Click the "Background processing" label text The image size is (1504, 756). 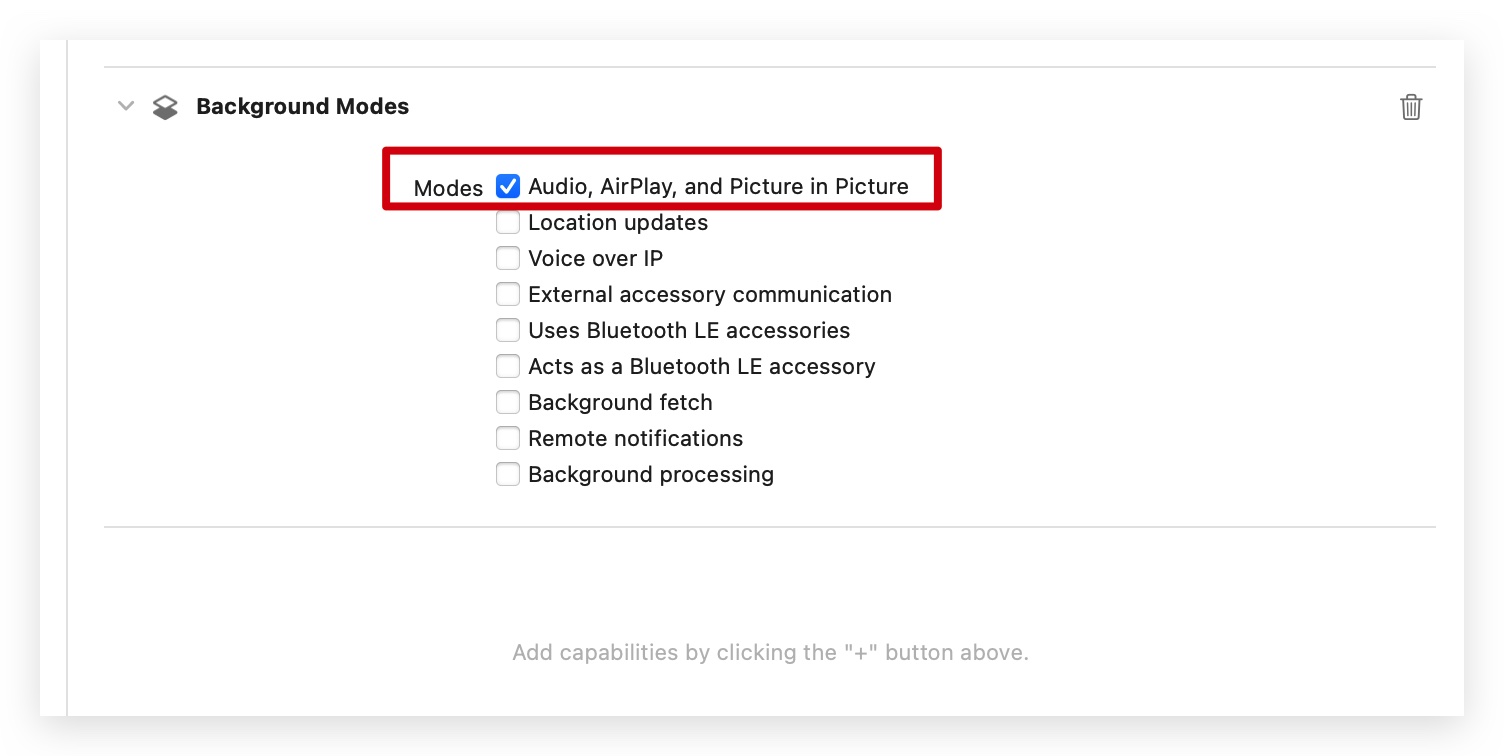point(651,474)
